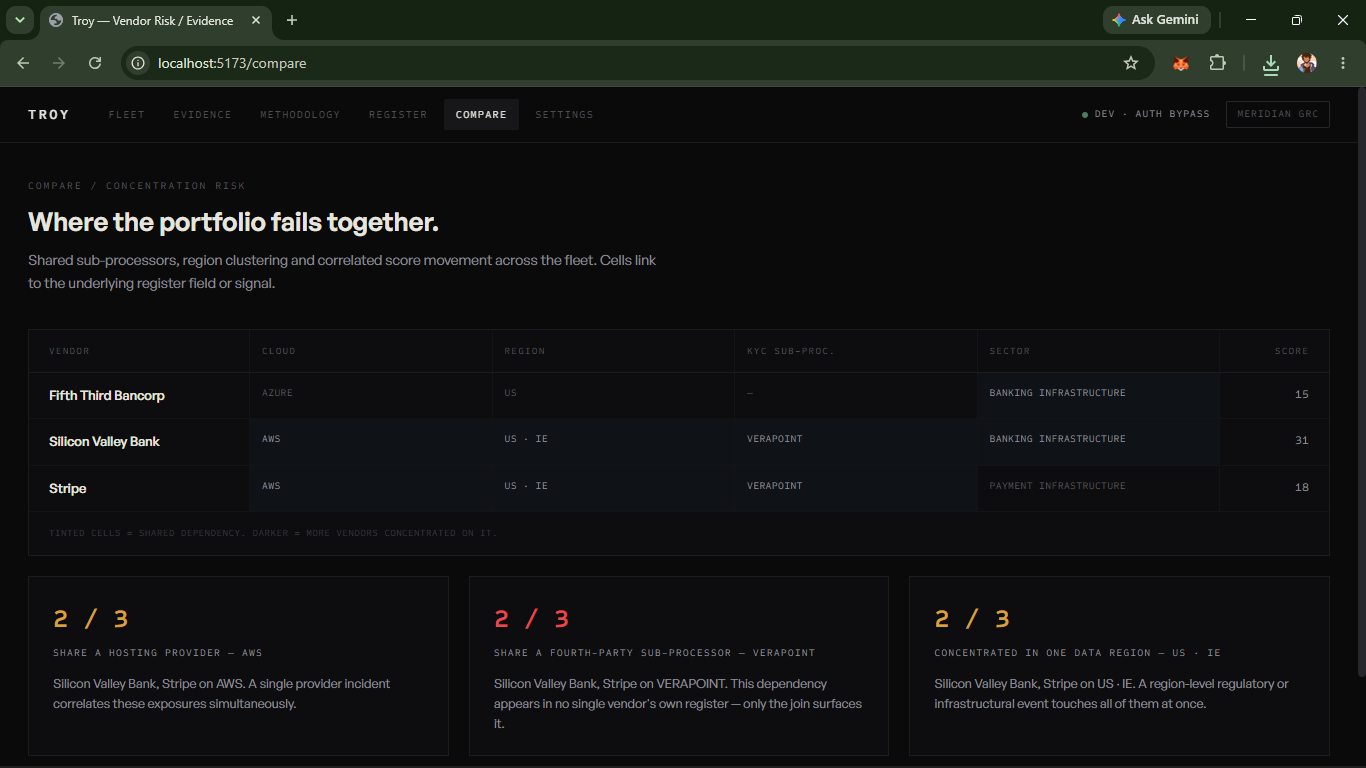Click Stripe's AWS cloud cell
This screenshot has width=1366, height=768.
pos(370,488)
